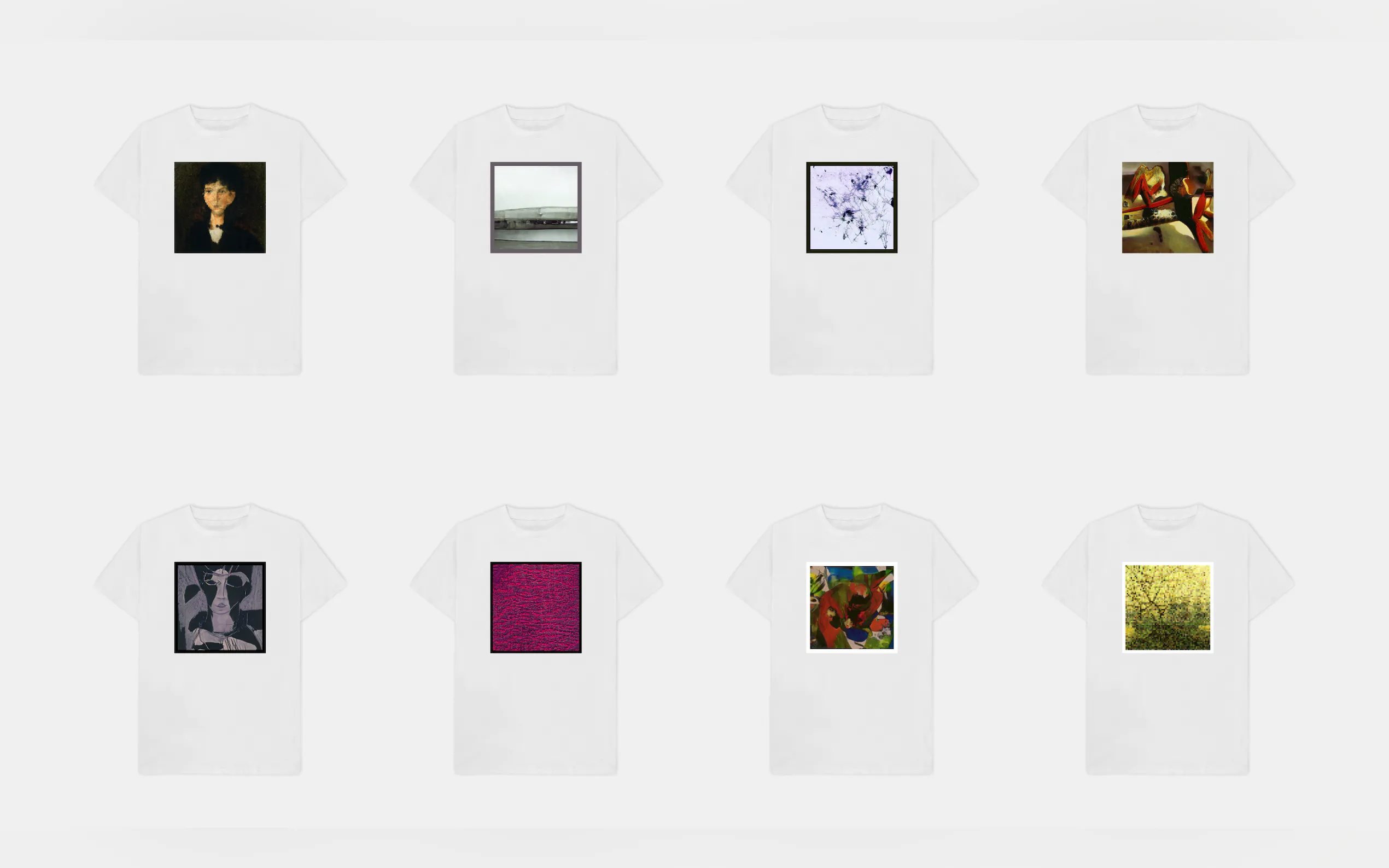Open the lavender ink-splatter abstract artwork
The image size is (1389, 868).
[x=851, y=207]
